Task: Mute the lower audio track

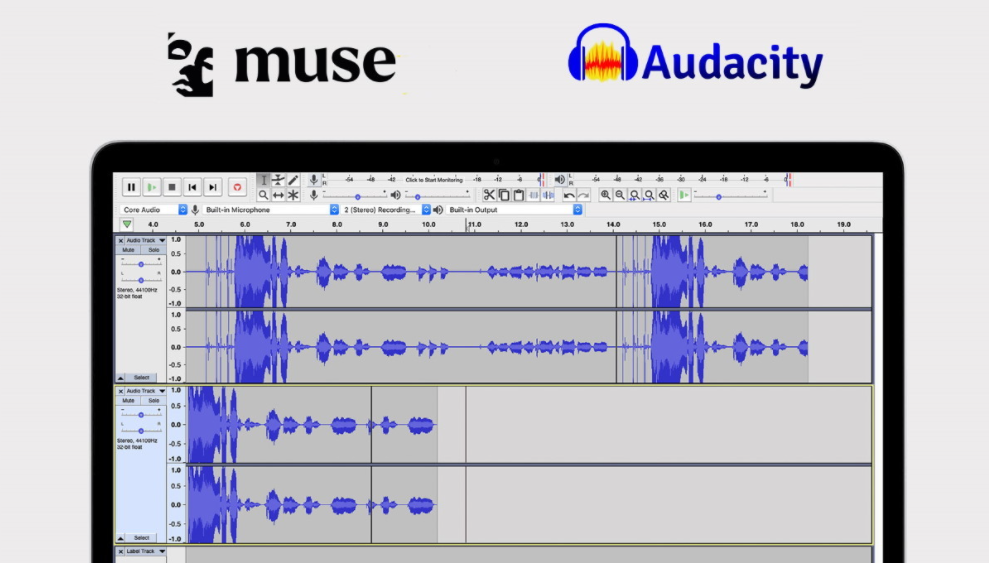Action: 128,400
